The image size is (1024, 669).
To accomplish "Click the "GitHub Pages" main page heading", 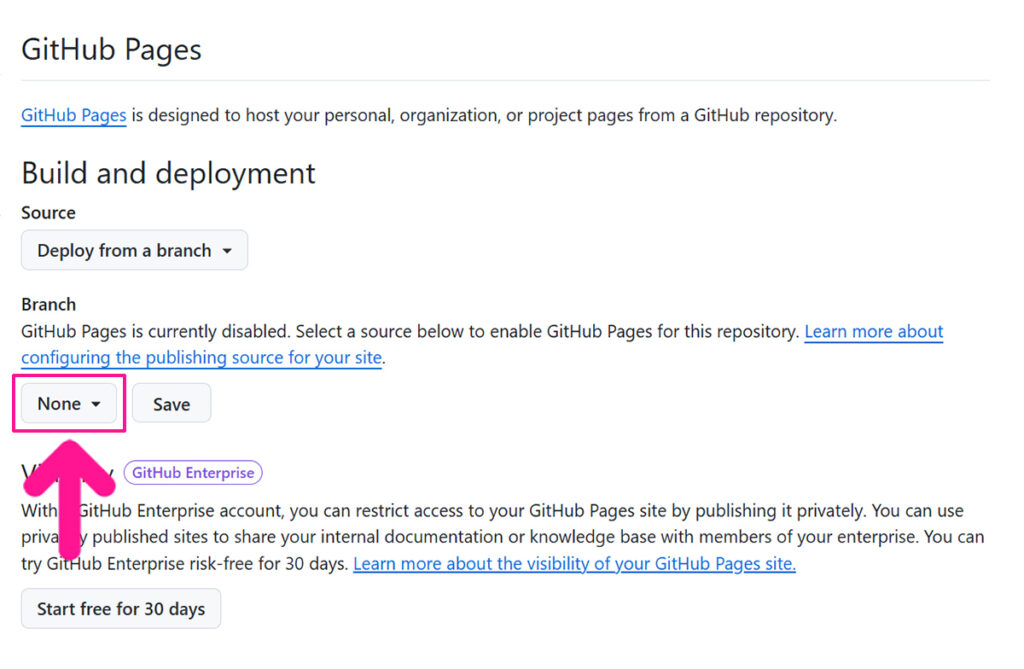I will tap(111, 50).
